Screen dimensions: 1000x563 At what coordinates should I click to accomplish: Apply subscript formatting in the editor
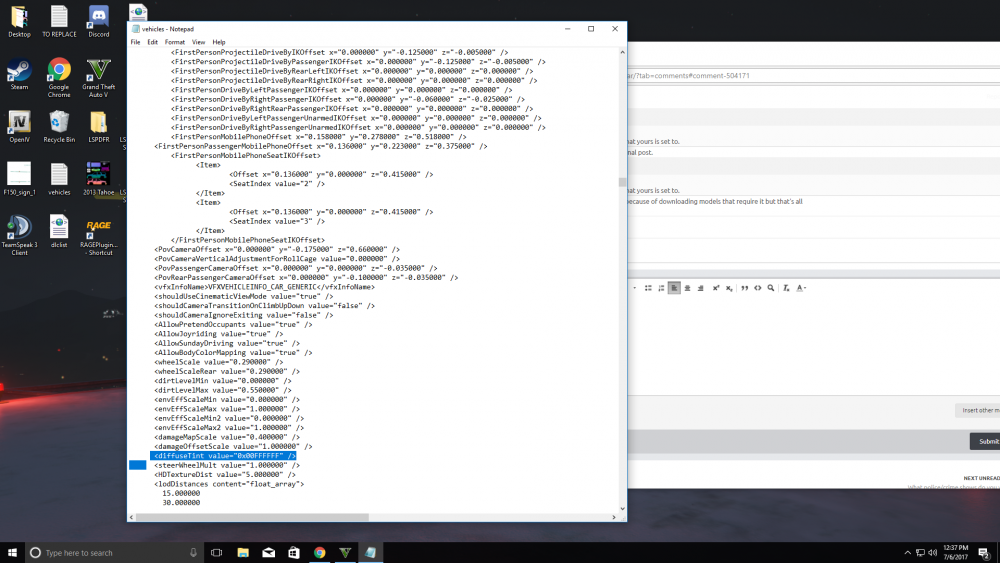729,288
